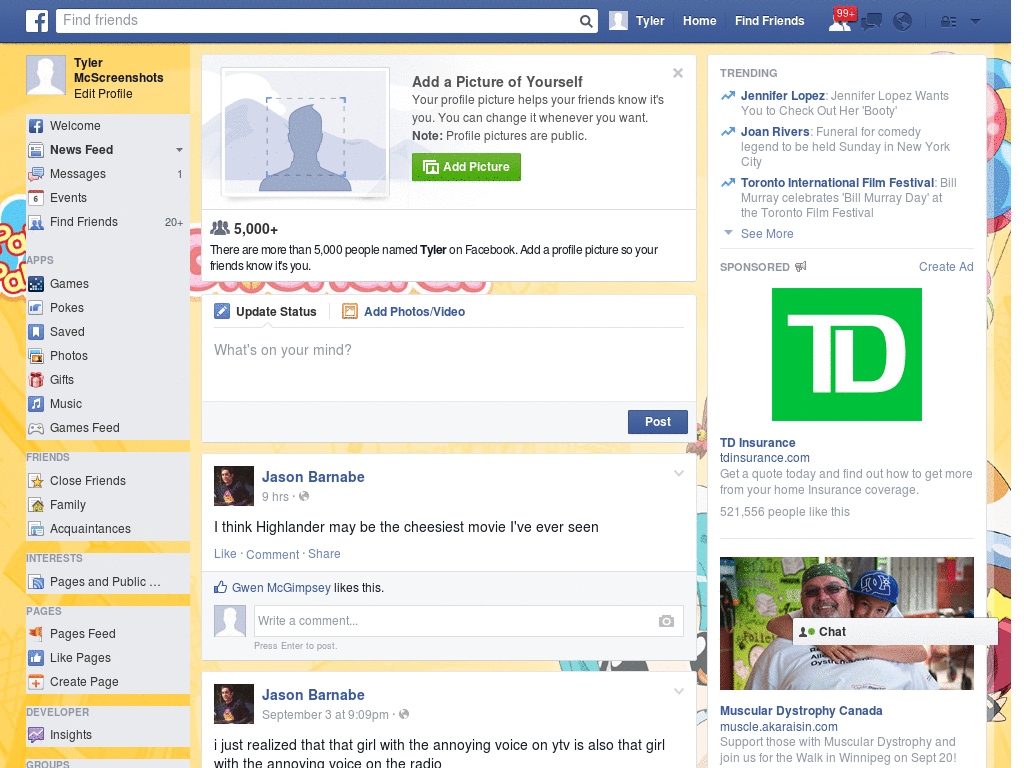
Task: Open the messages chat bubbles icon
Action: 871,22
